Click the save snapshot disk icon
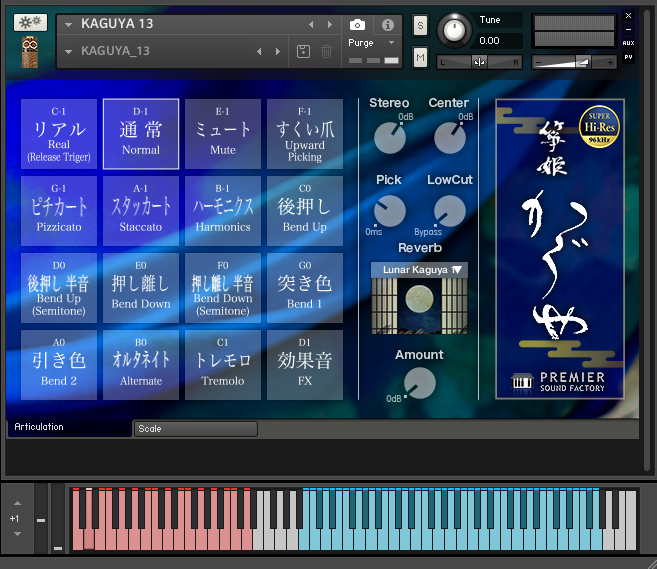The width and height of the screenshot is (657, 569). [x=304, y=51]
